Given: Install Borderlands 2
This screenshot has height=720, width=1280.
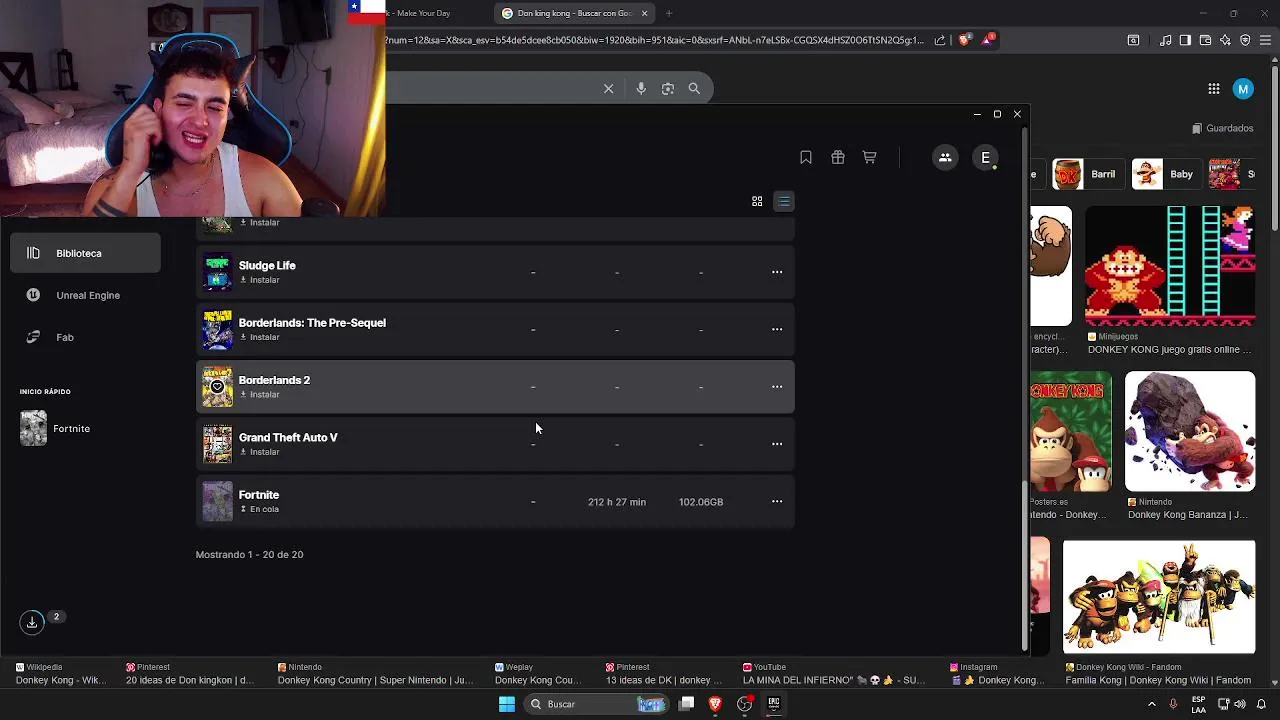Looking at the screenshot, I should (x=260, y=394).
